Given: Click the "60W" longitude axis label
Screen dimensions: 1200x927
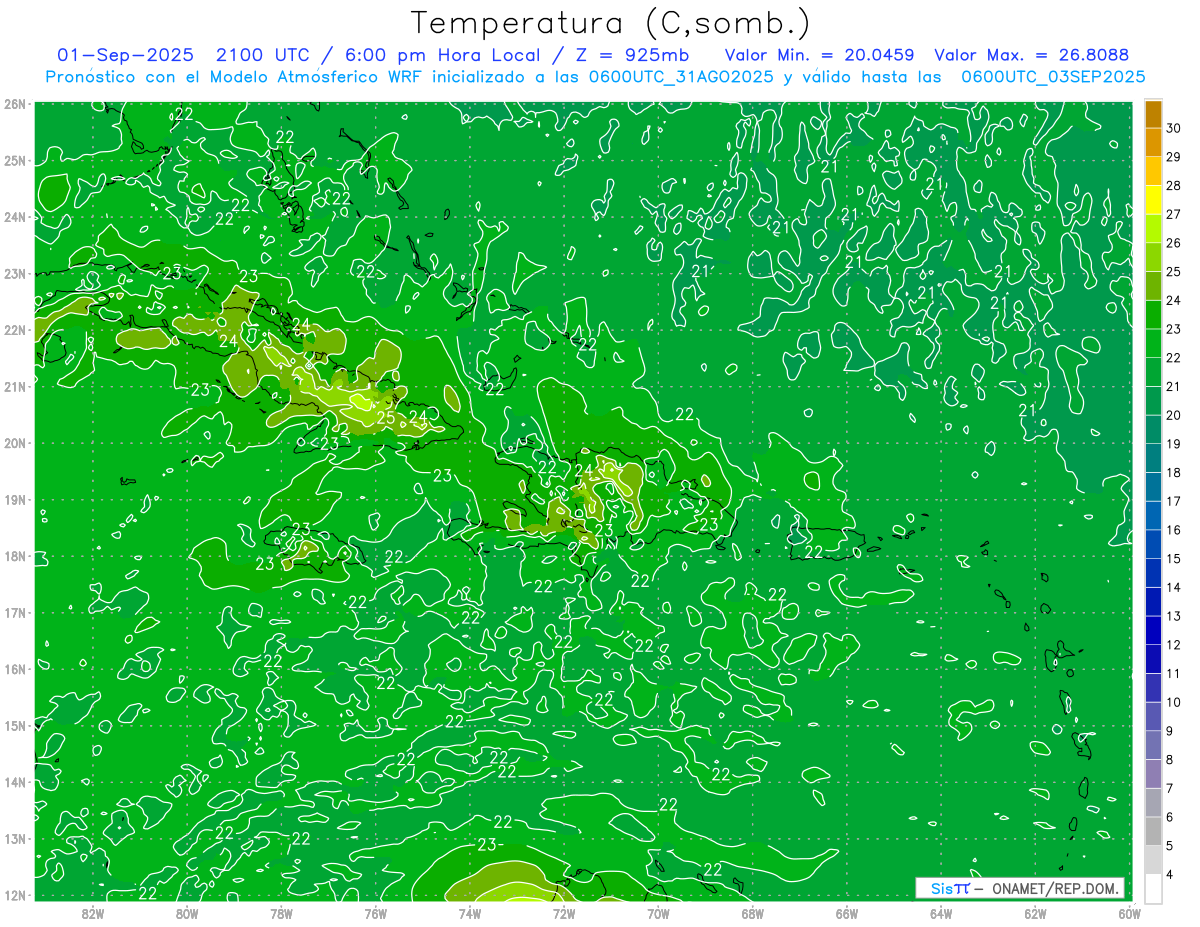Looking at the screenshot, I should (1130, 912).
